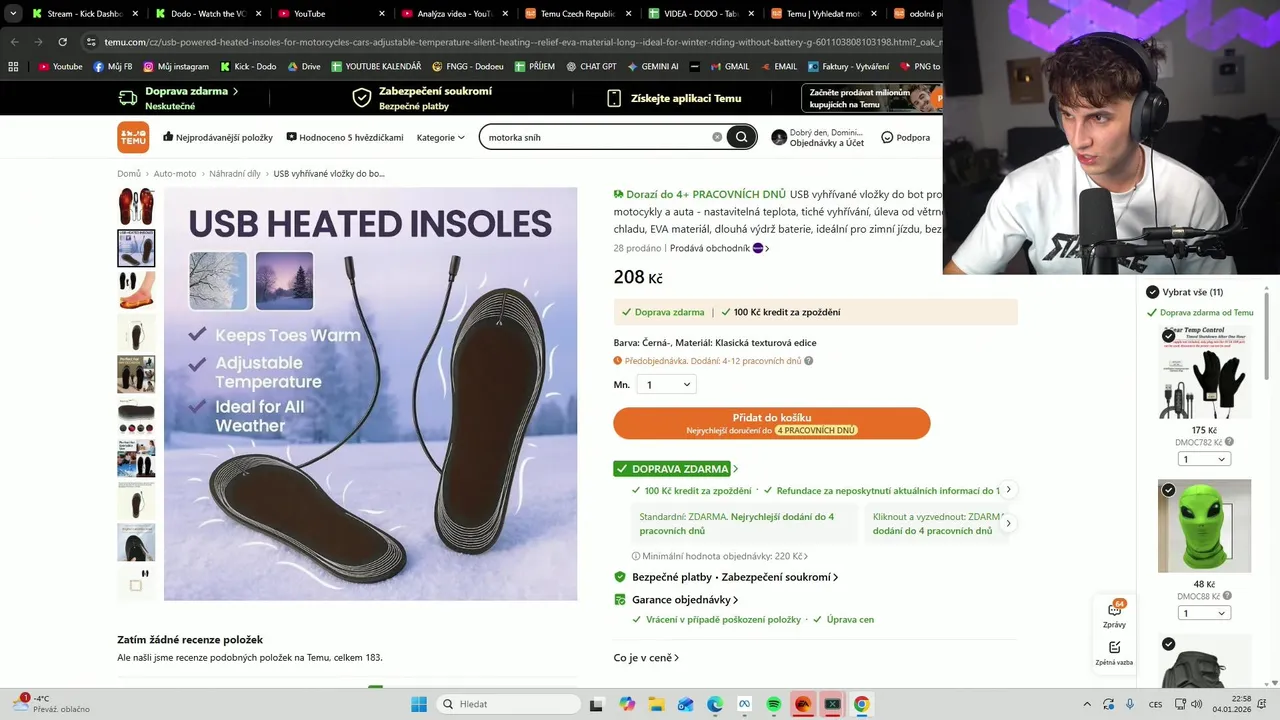Click Prodává obchodník seller link

719,248
